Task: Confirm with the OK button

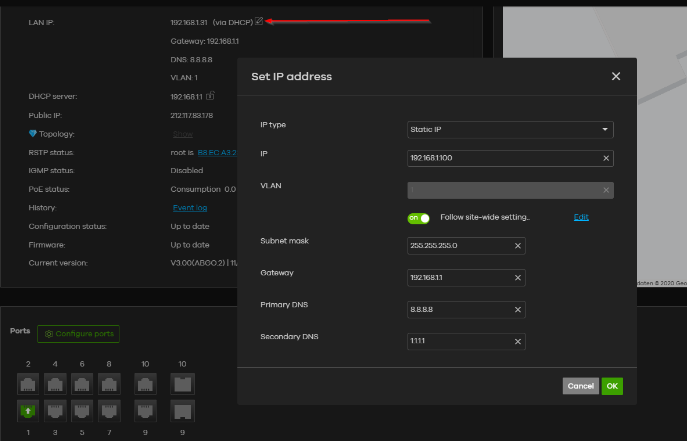Action: coord(612,386)
